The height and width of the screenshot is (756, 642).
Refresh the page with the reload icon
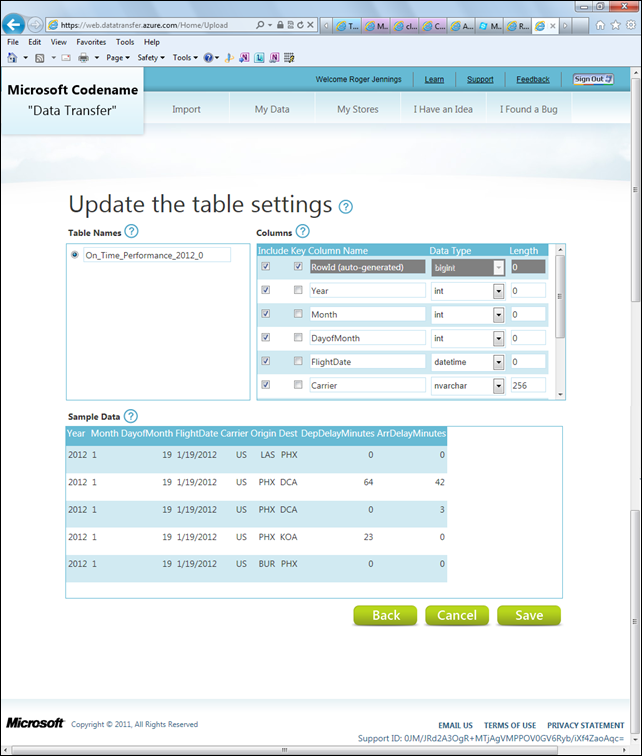300,25
